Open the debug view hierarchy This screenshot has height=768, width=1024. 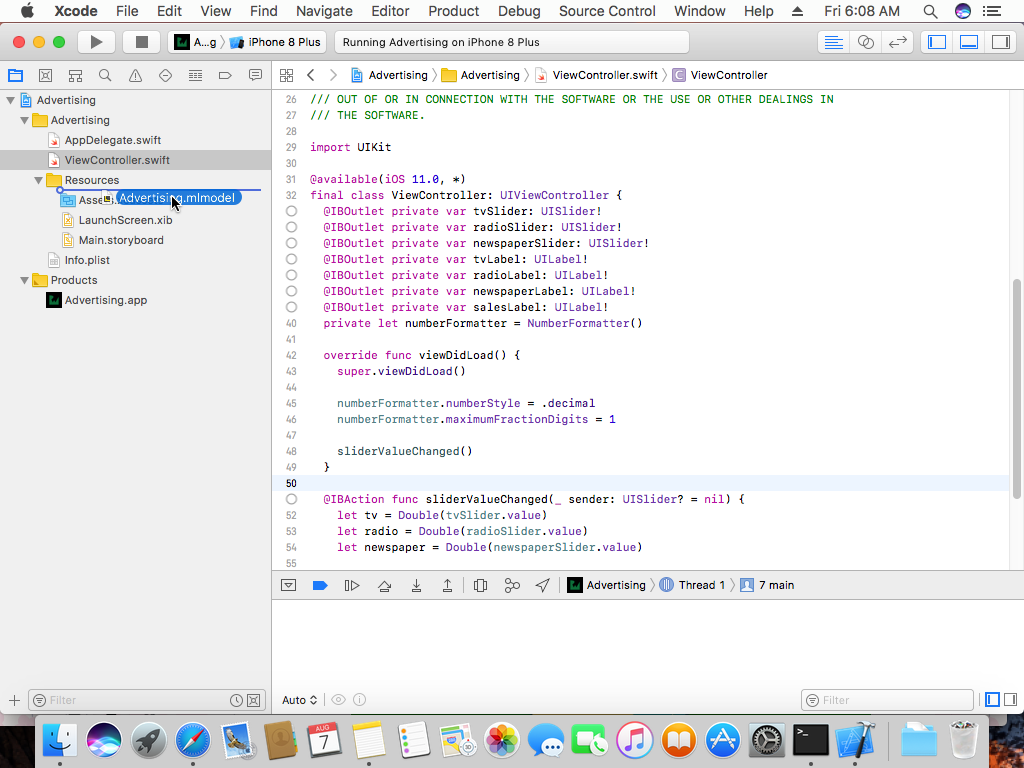480,585
